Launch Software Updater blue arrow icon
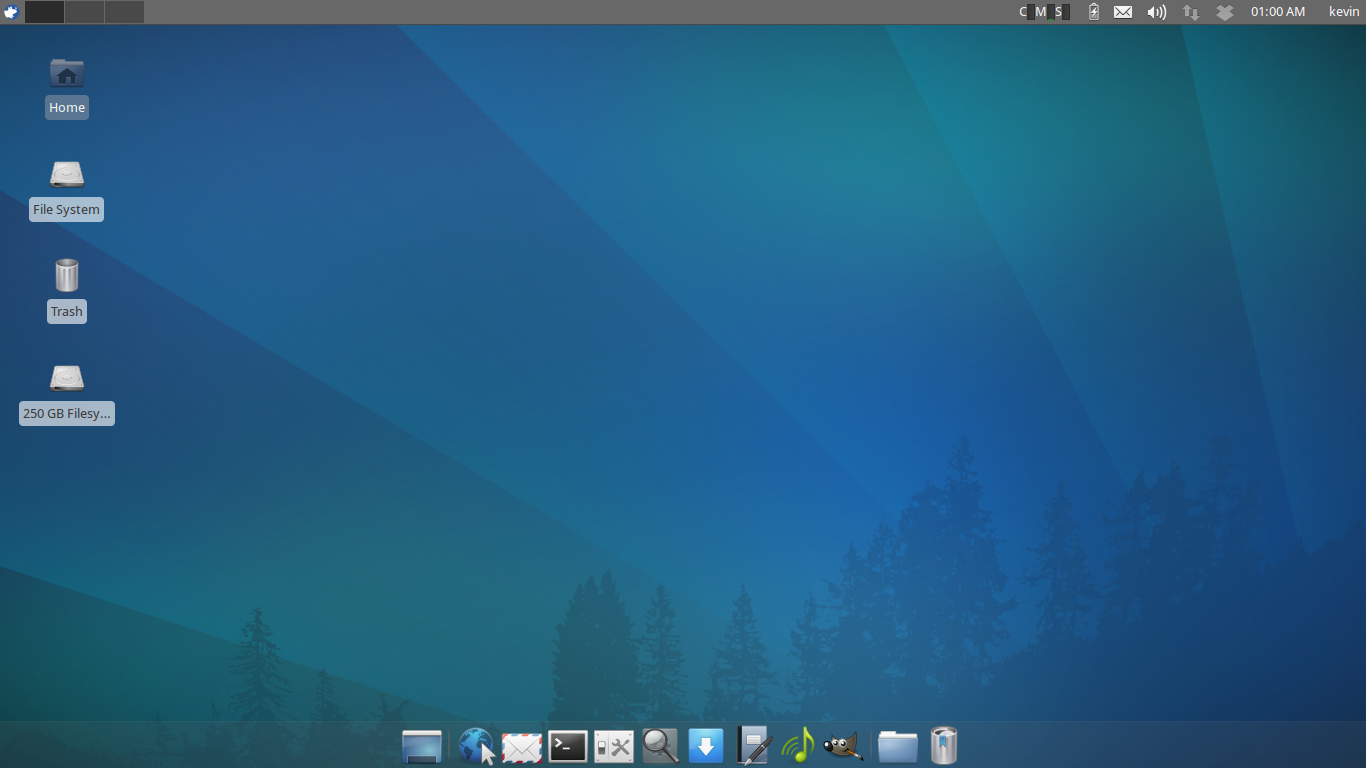Image resolution: width=1366 pixels, height=768 pixels. tap(706, 745)
